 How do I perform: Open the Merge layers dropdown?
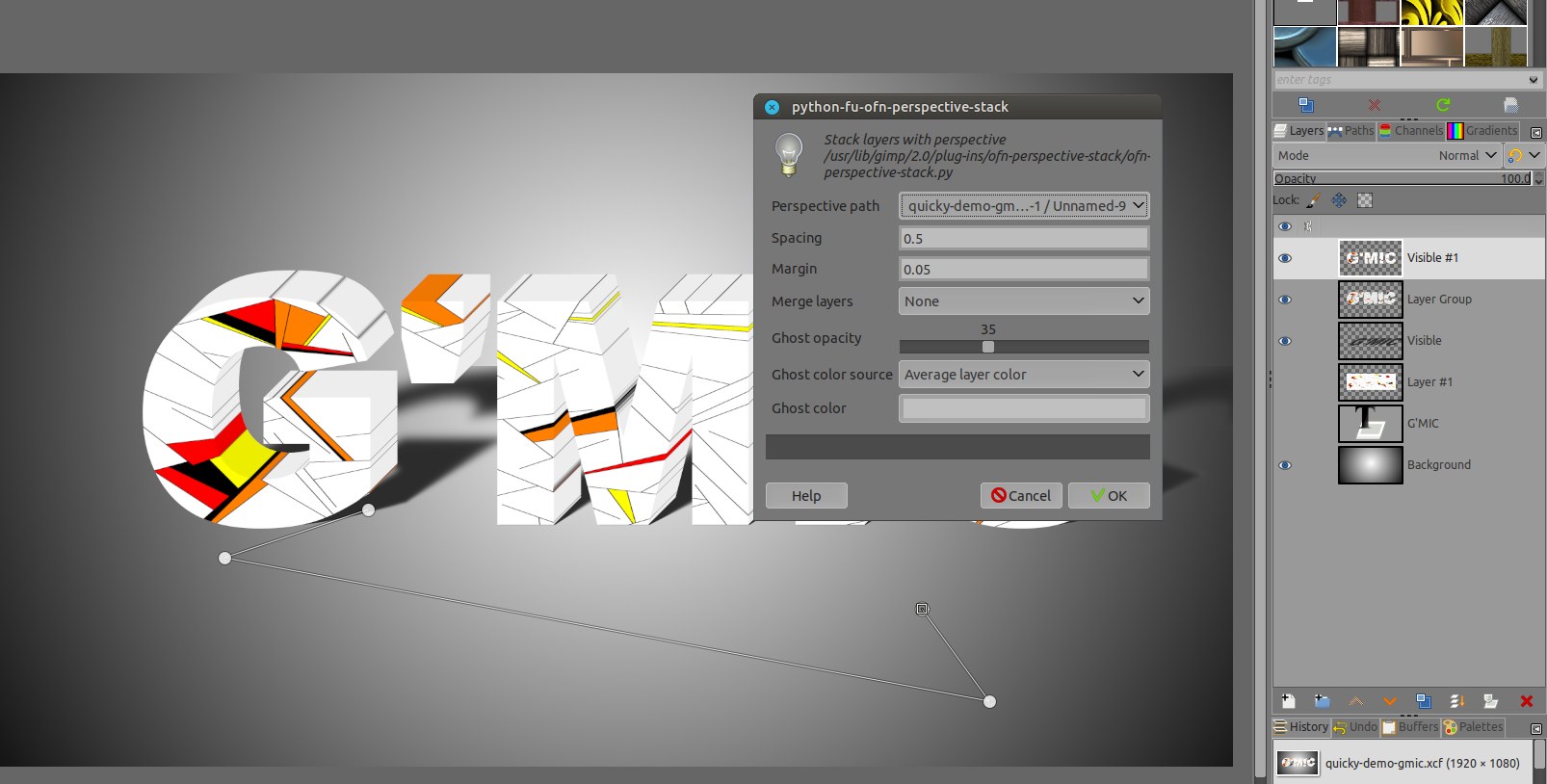pyautogui.click(x=1024, y=301)
